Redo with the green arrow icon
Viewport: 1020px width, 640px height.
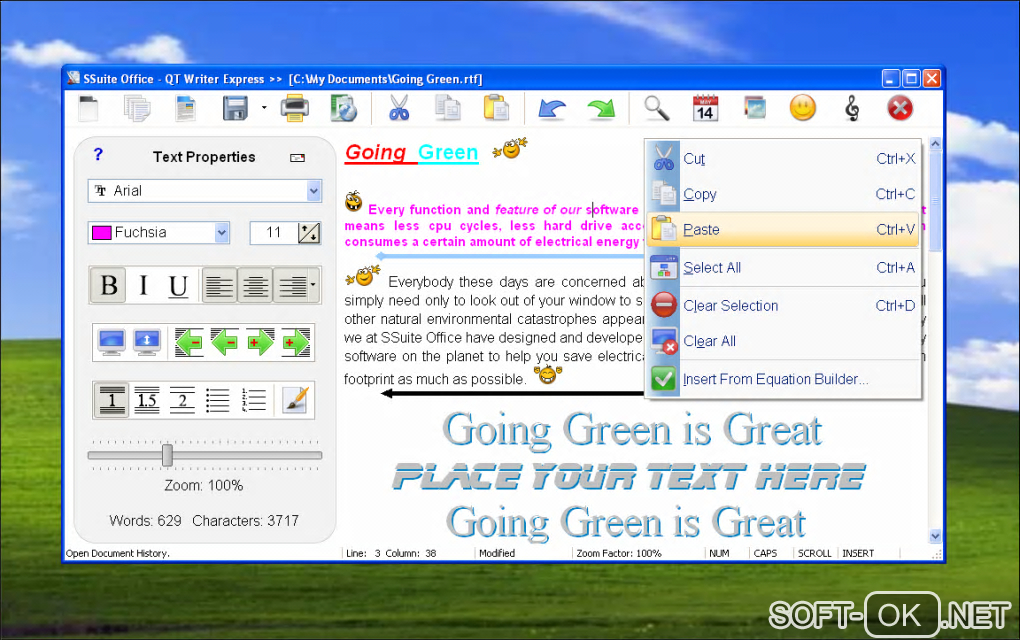click(x=601, y=109)
